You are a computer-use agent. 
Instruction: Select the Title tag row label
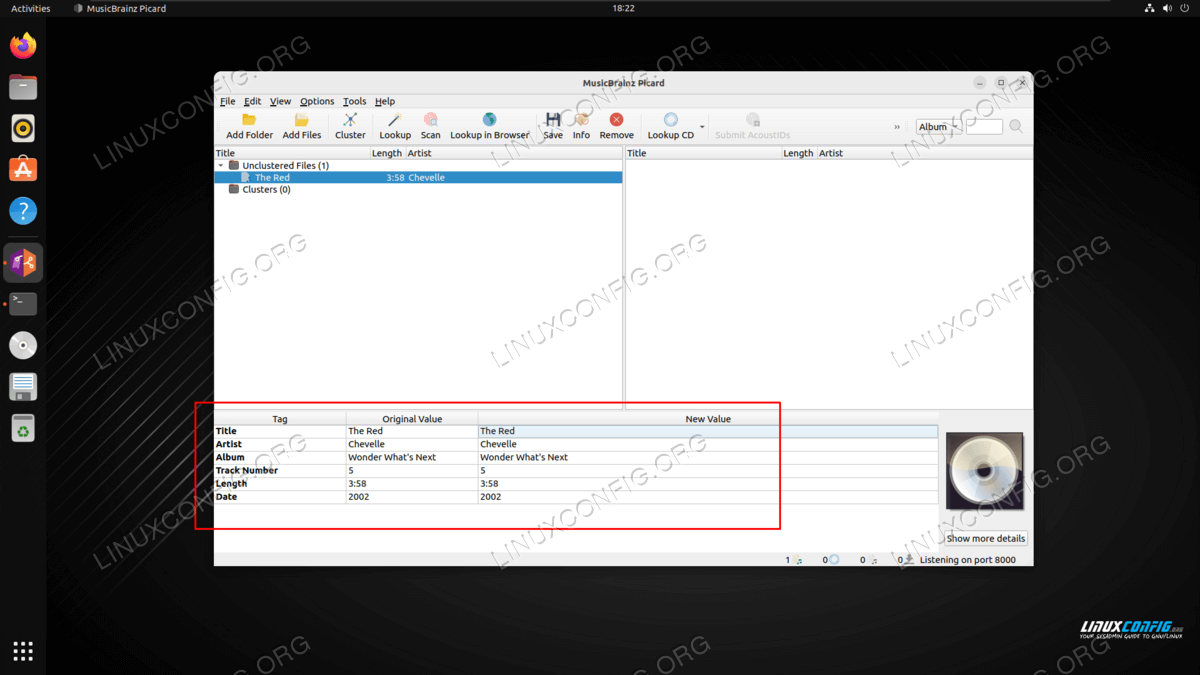(226, 431)
